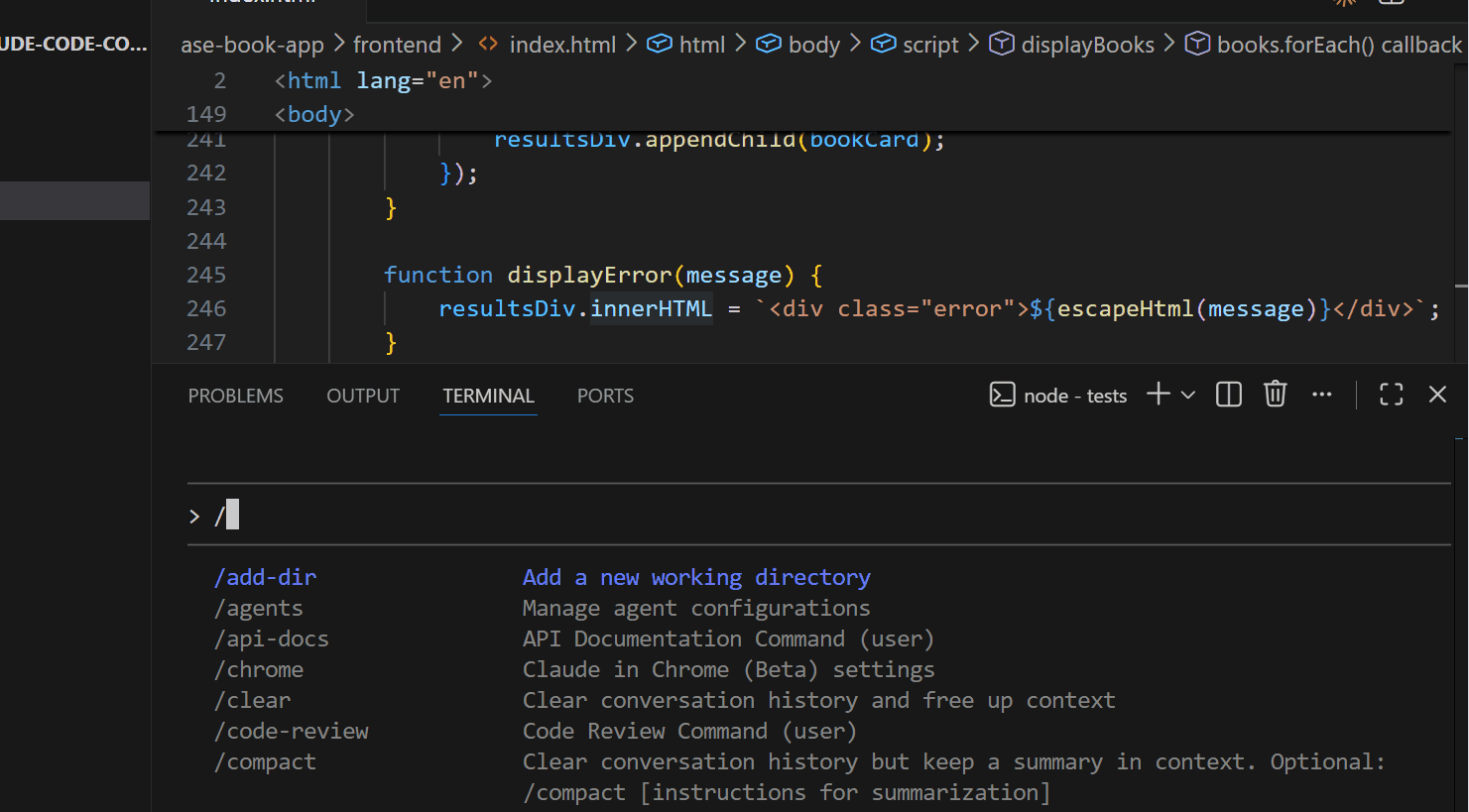Choose the /agents slash command
Screen dimensions: 1469x812
[259, 608]
